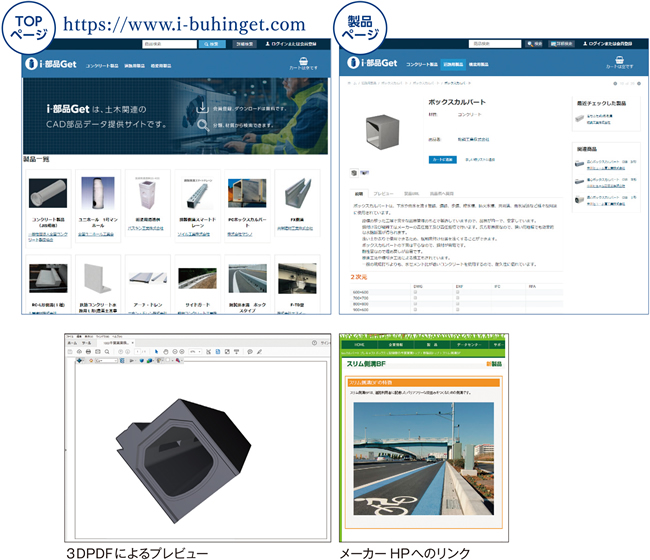Click the magnifier search icon in PDF viewer toolbar
This screenshot has width=650, height=560.
point(107,352)
